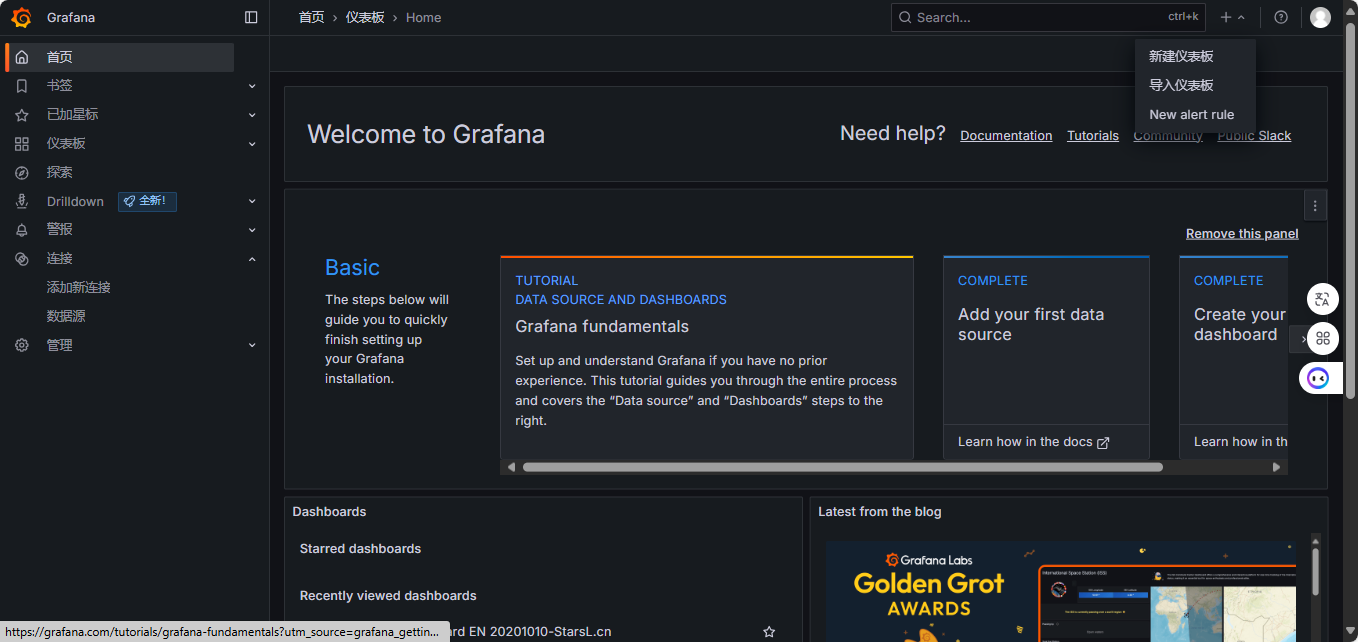The height and width of the screenshot is (642, 1358).
Task: Click the 全新! badge next to Drilldown
Action: coord(147,201)
